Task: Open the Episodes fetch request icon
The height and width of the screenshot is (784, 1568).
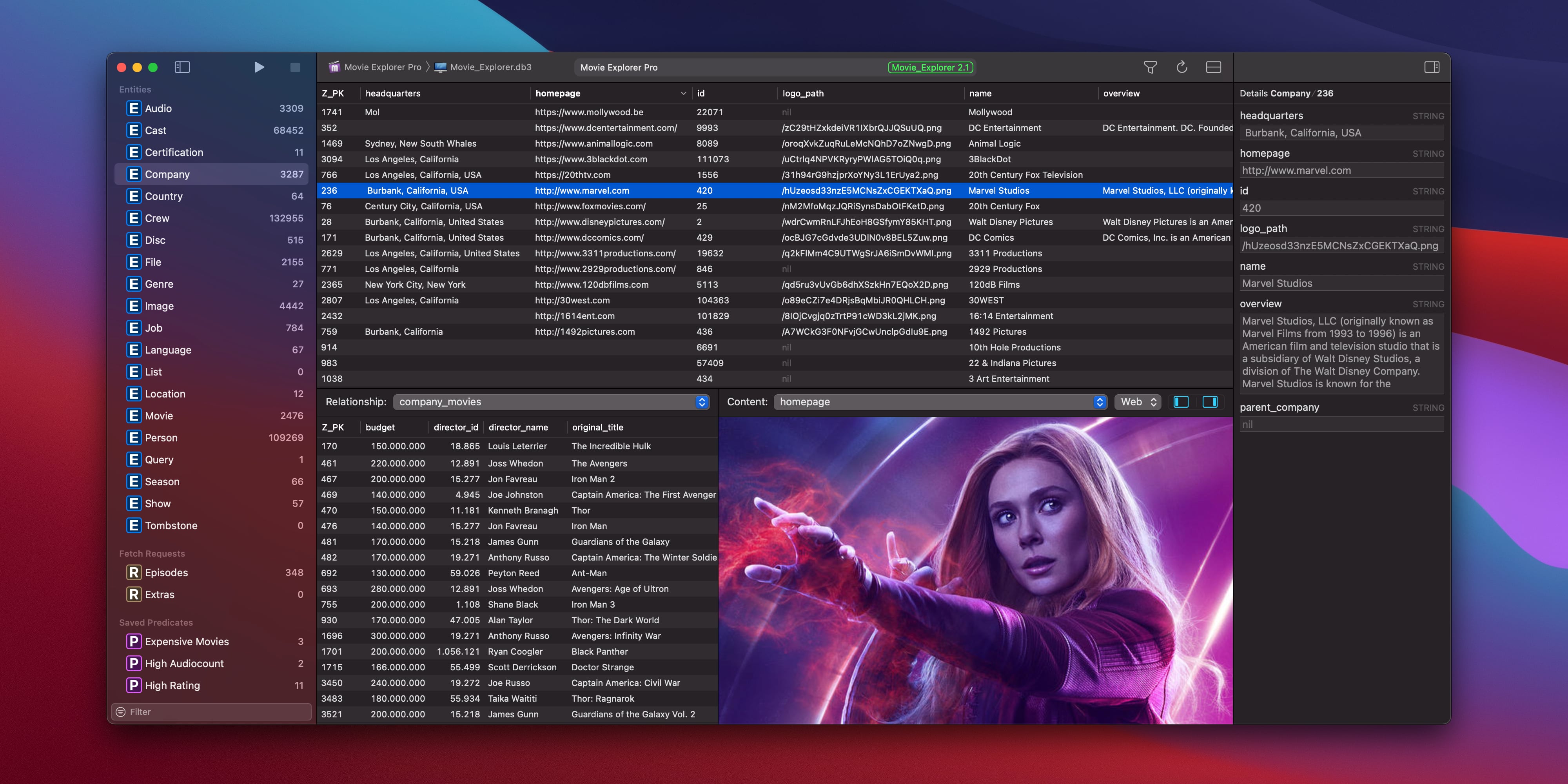Action: (x=134, y=572)
